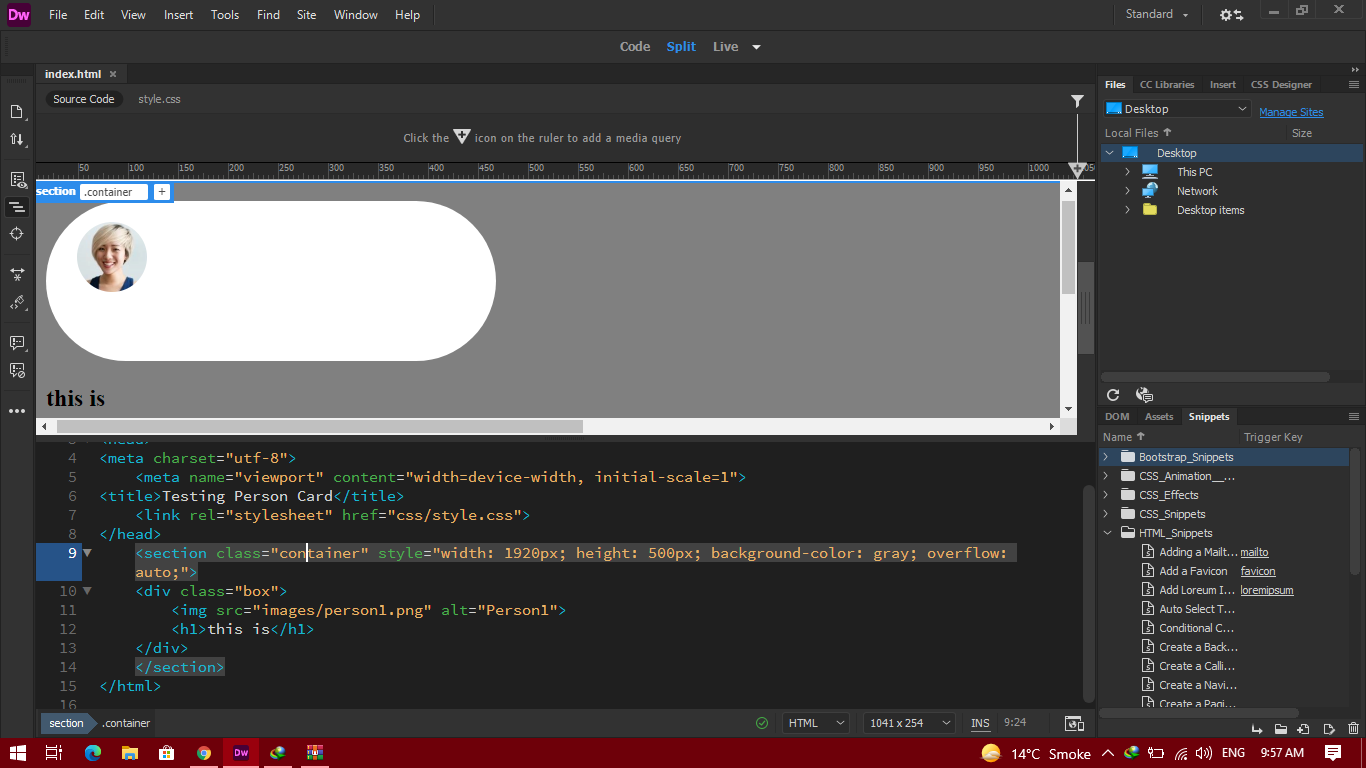Open the Files panel options menu
This screenshot has width=1366, height=768.
coord(1353,85)
